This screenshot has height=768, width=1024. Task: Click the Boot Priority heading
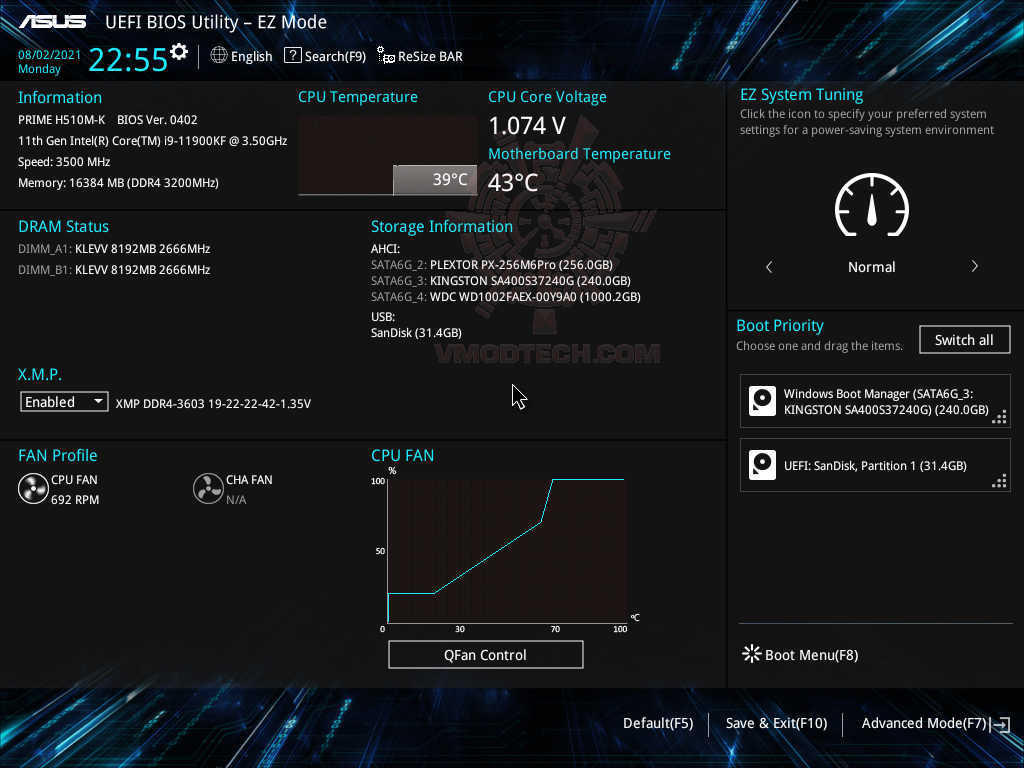click(x=780, y=325)
